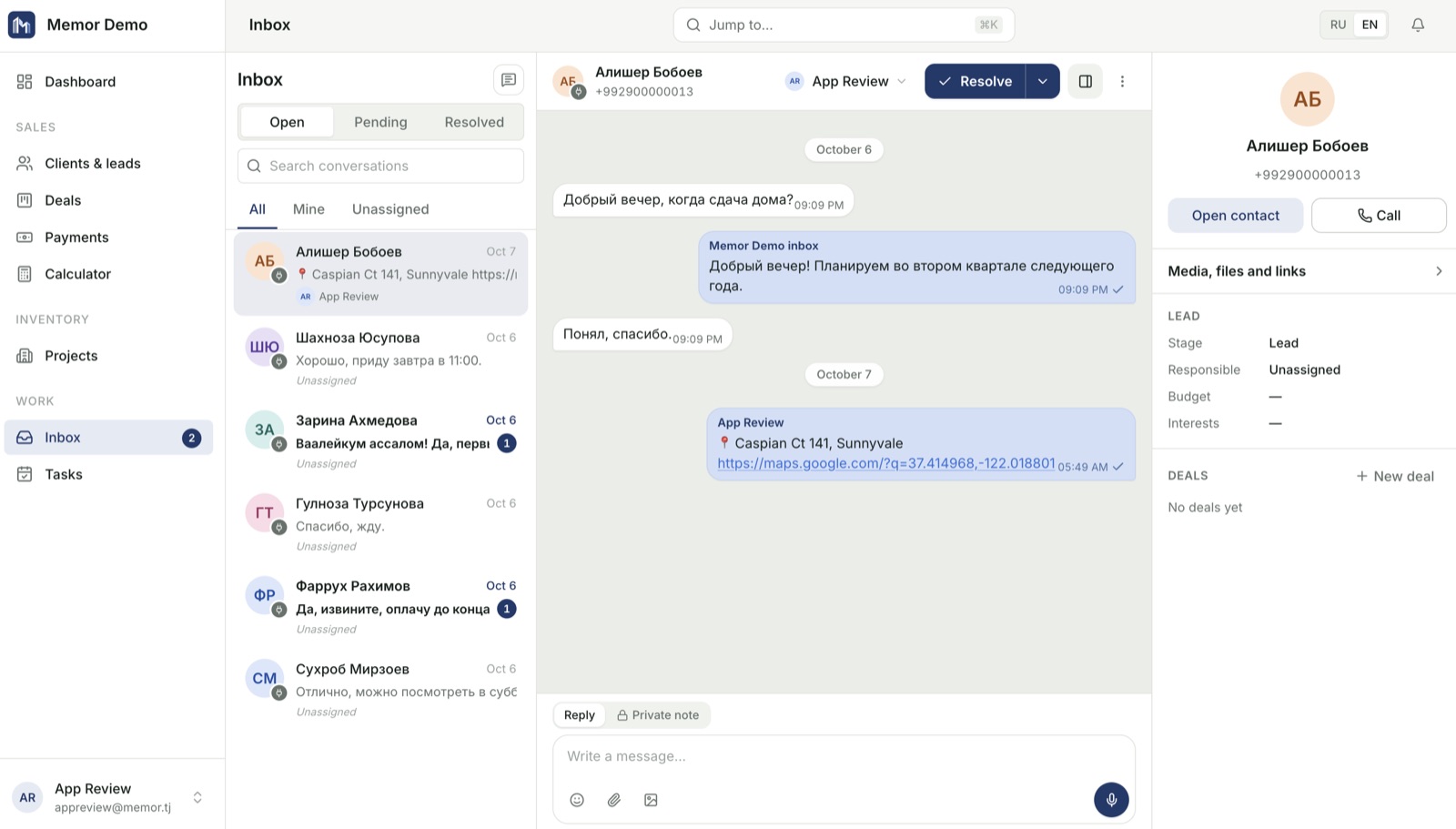
Task: Record a voice message with microphone
Action: click(x=1111, y=800)
